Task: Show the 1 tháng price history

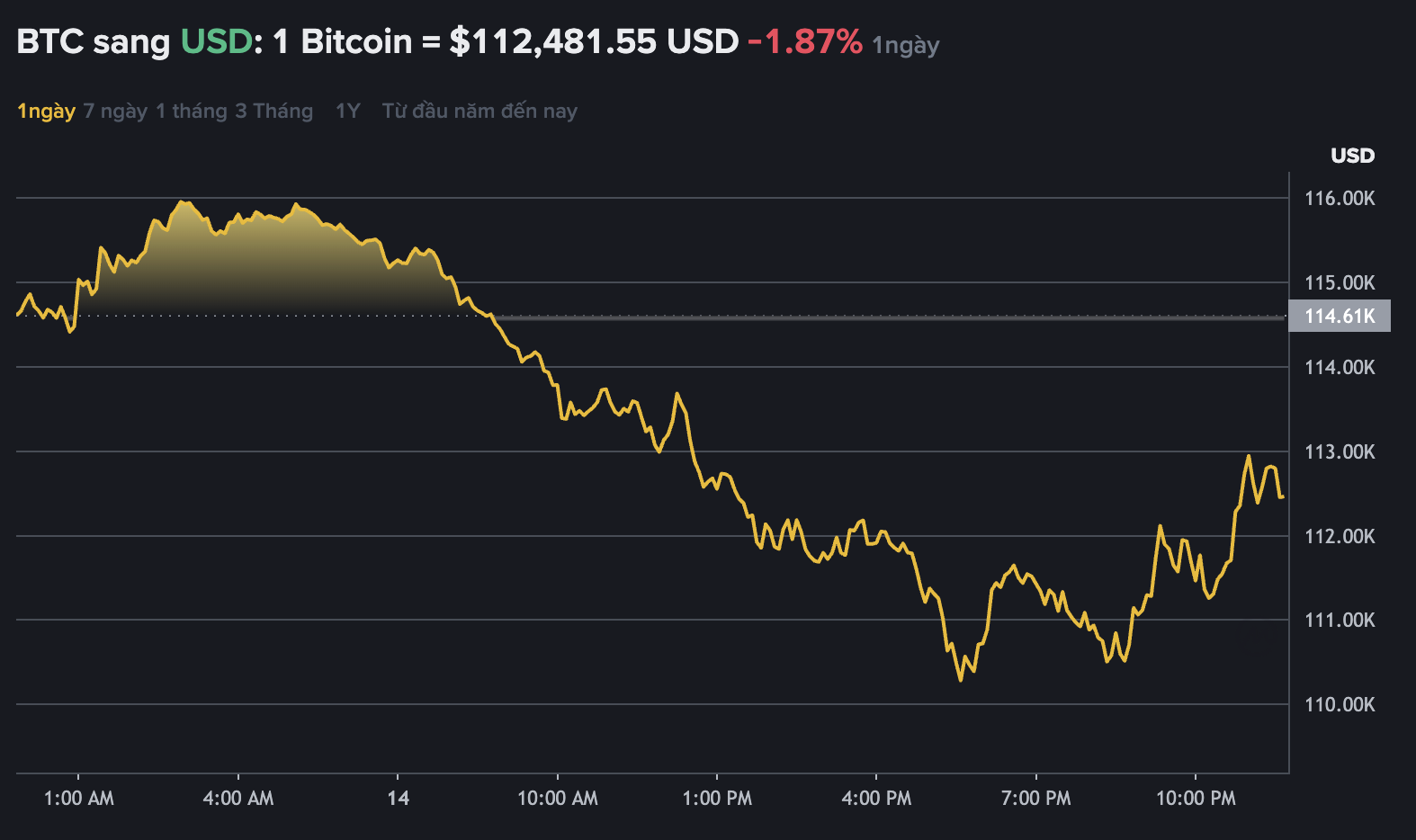Action: tap(191, 112)
